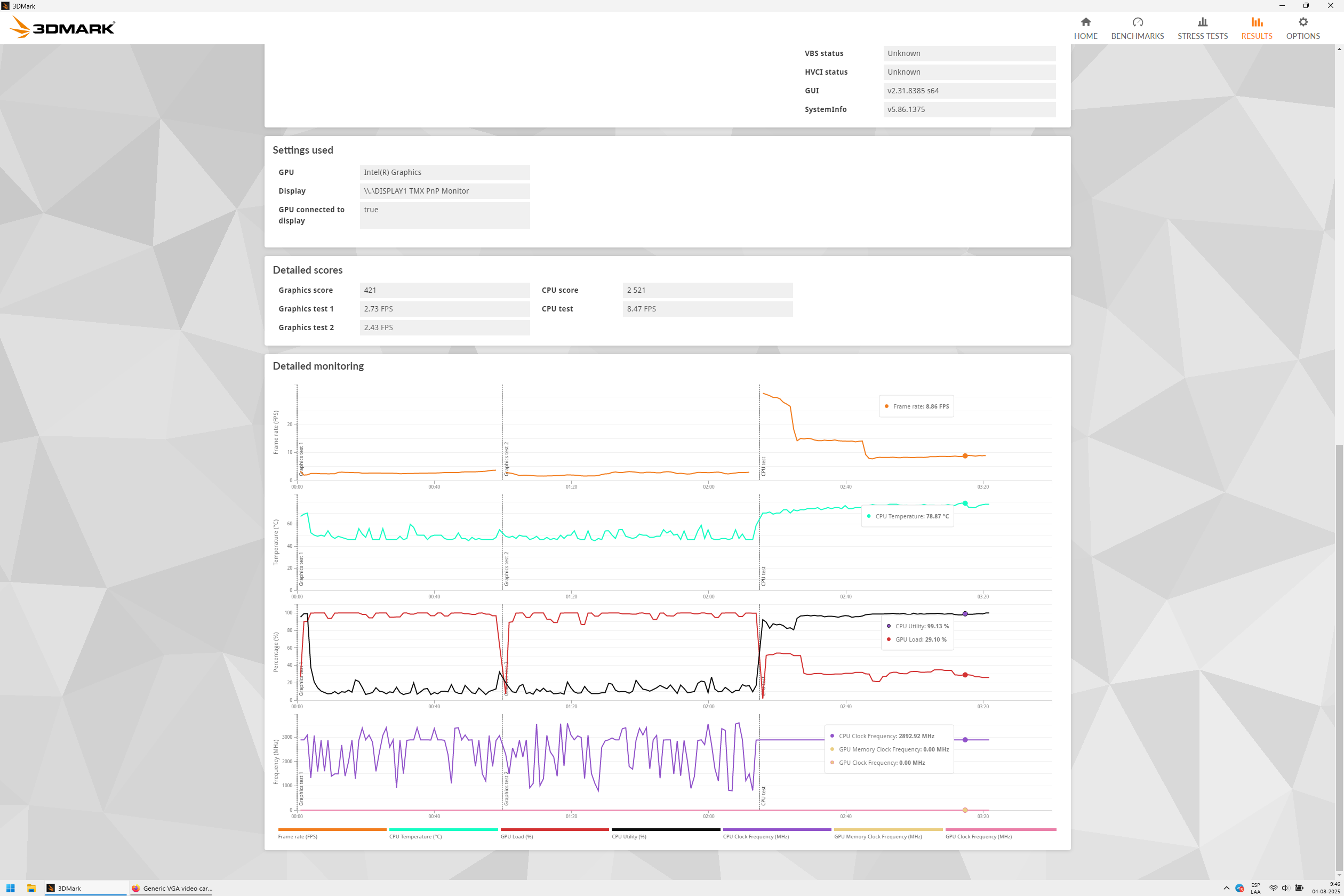Go to Stress Tests section
The image size is (1344, 896).
point(1202,28)
